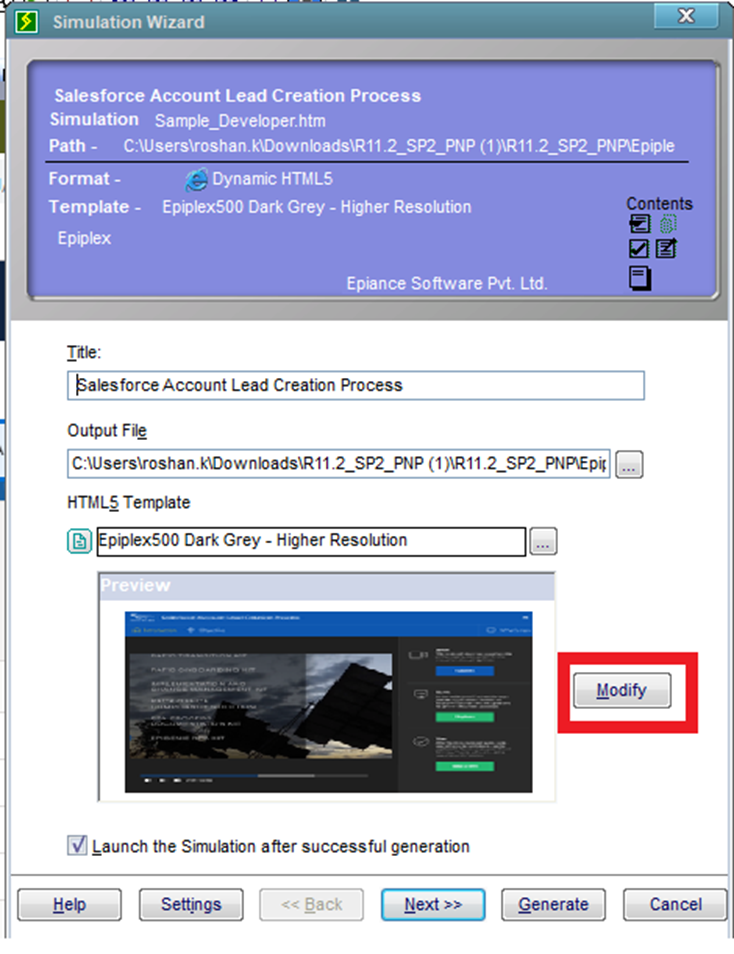Click 'Epiance Software Pvt. Ltd.' text
The image size is (734, 954).
(447, 284)
